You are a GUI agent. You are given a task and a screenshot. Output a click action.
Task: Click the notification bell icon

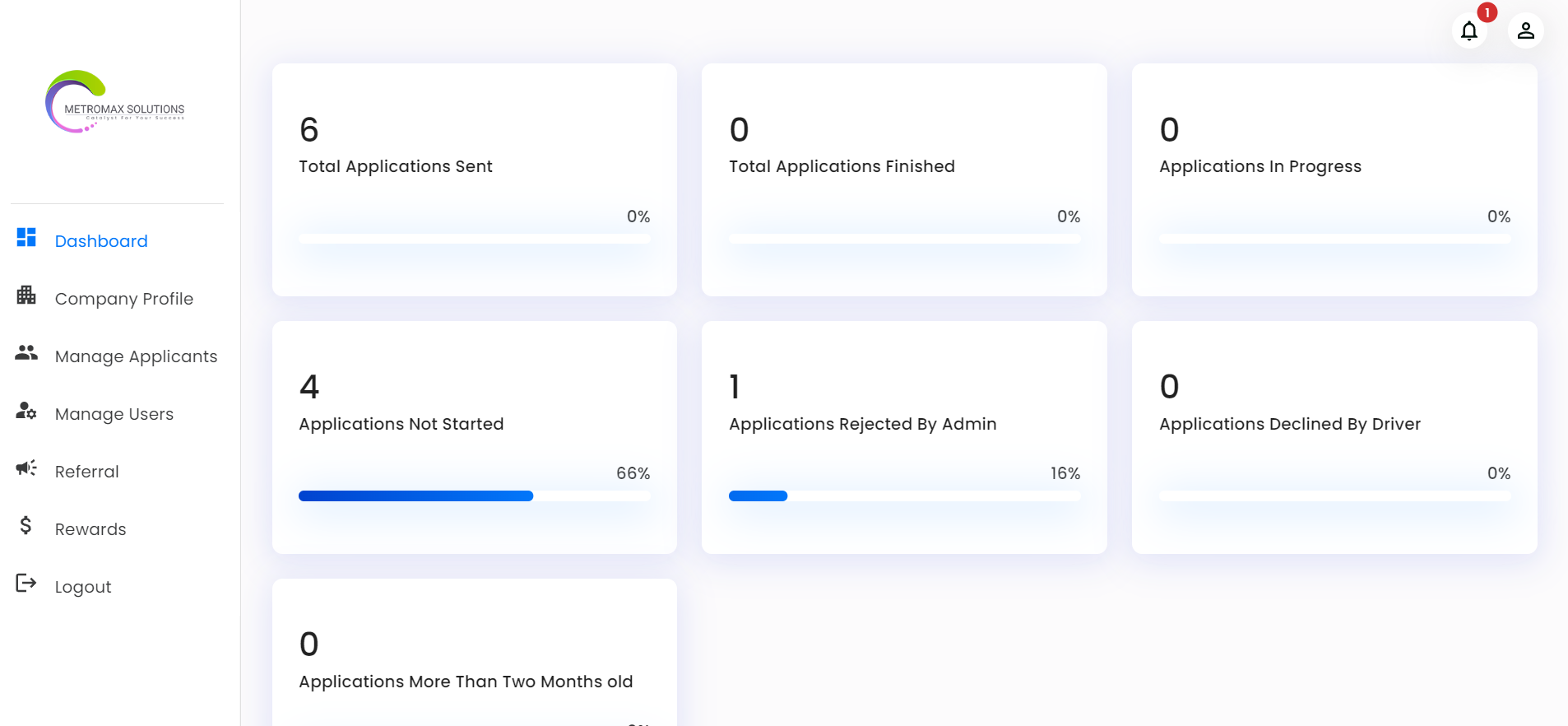(1468, 31)
